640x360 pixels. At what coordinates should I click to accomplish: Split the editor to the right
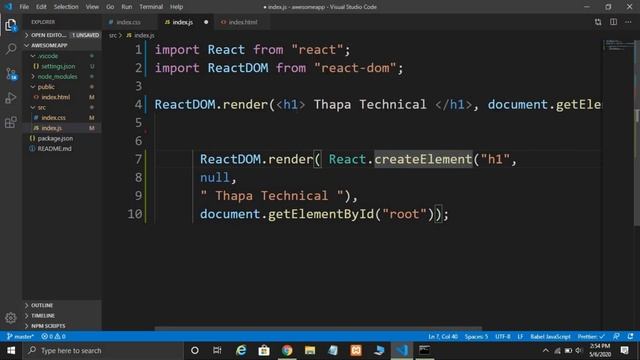[613, 22]
